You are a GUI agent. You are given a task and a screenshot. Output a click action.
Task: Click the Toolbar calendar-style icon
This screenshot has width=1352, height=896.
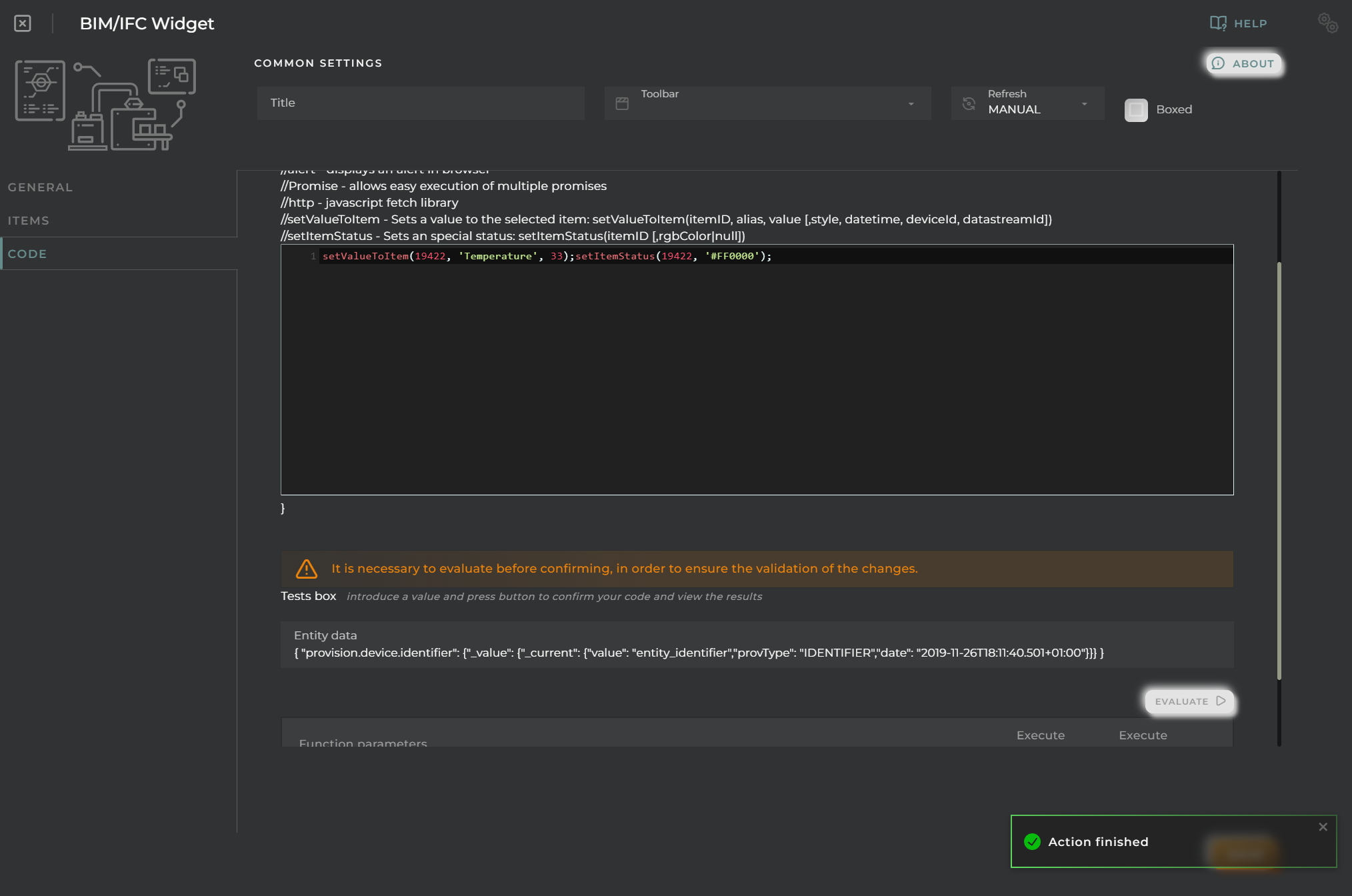(x=622, y=103)
